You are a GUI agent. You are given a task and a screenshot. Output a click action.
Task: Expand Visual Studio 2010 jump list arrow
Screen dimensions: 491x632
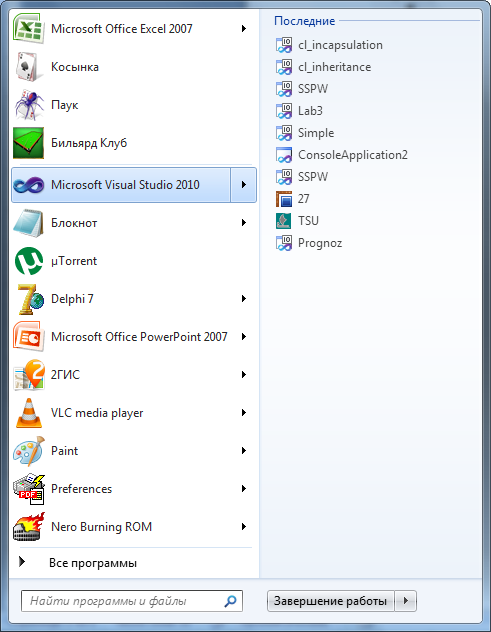tap(243, 185)
